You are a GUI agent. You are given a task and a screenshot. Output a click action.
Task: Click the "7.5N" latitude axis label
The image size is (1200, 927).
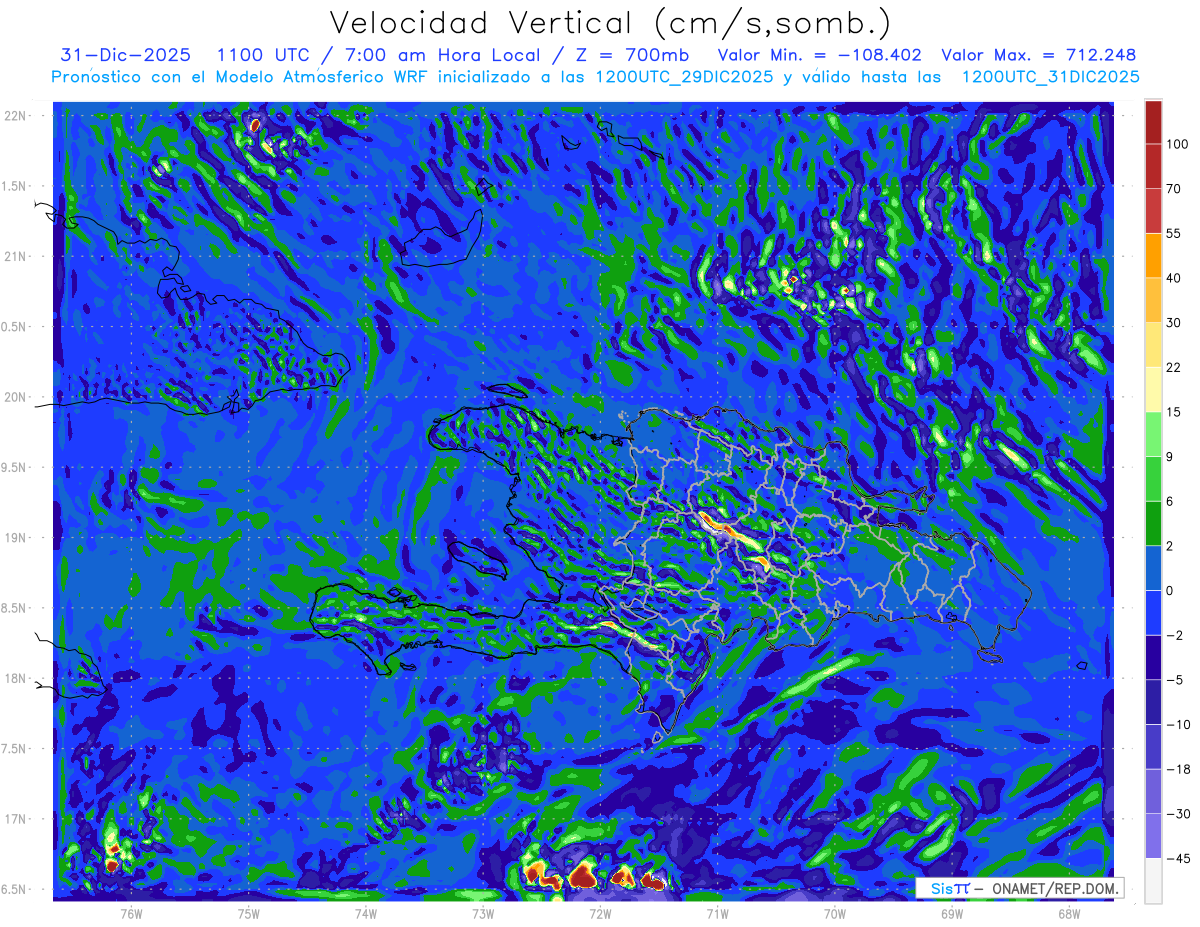click(15, 749)
